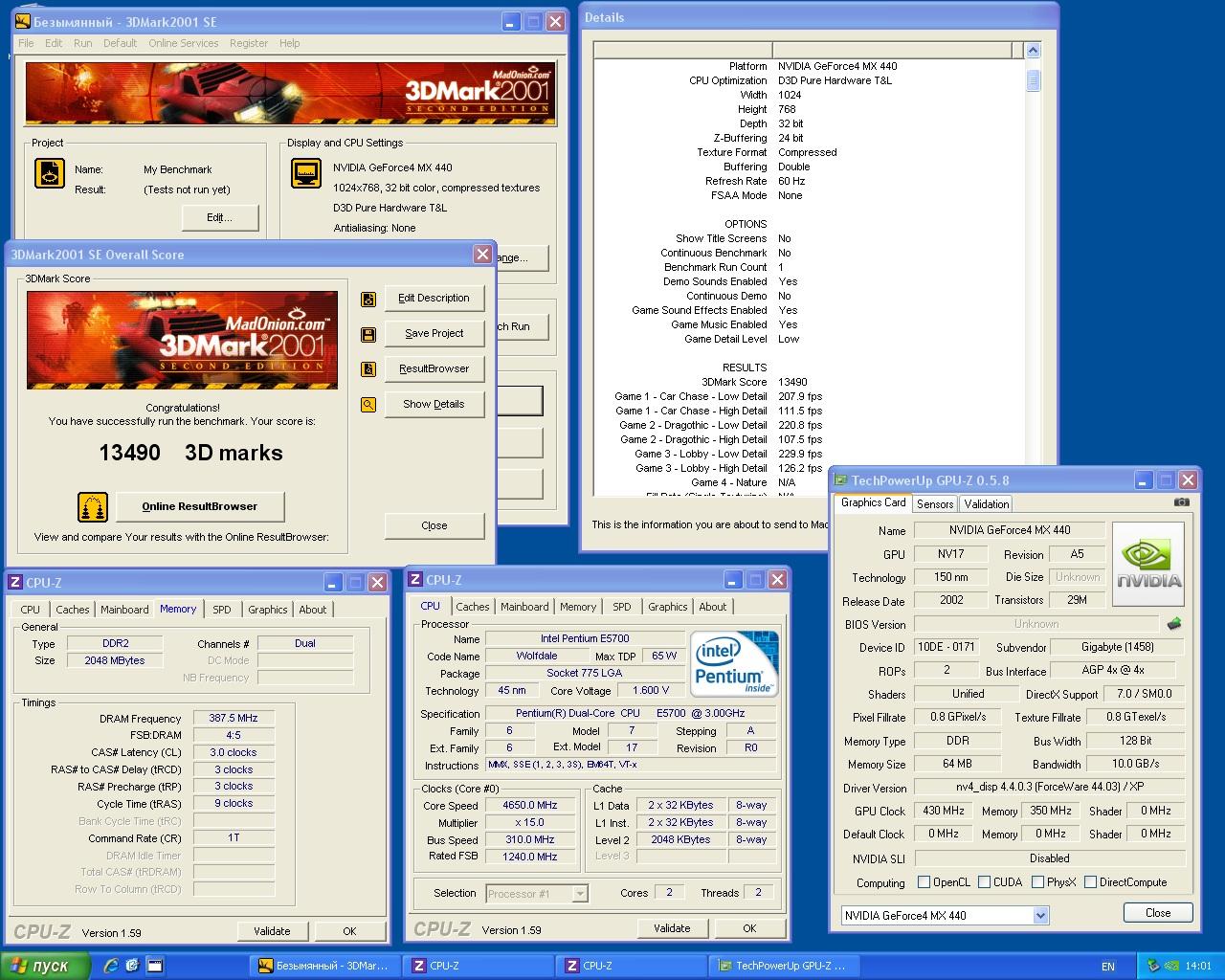Click the Start button on the taskbar
This screenshot has height=980, width=1225.
click(x=45, y=966)
